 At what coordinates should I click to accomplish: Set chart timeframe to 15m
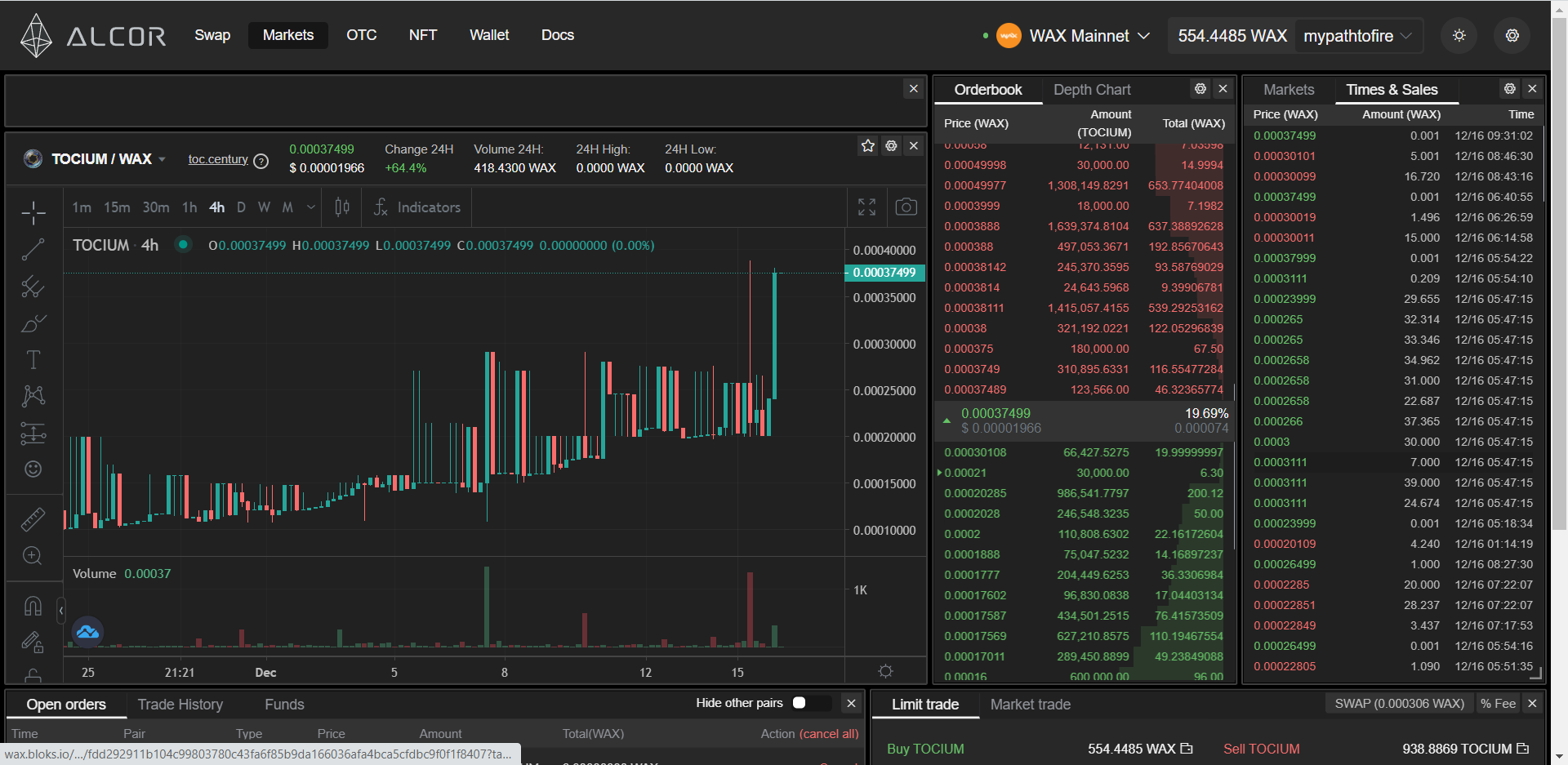pos(117,207)
